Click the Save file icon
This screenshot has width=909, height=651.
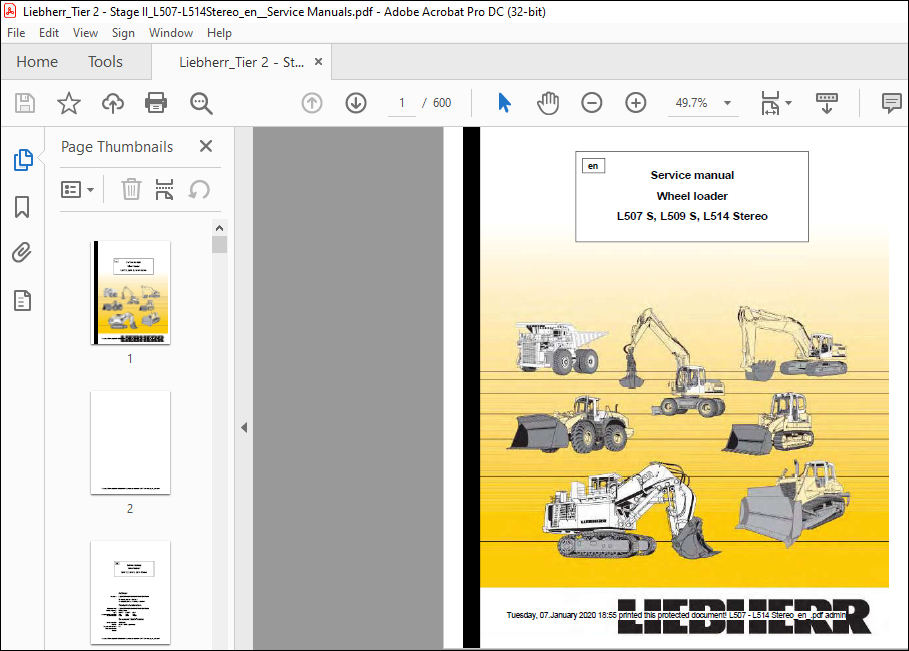point(24,103)
